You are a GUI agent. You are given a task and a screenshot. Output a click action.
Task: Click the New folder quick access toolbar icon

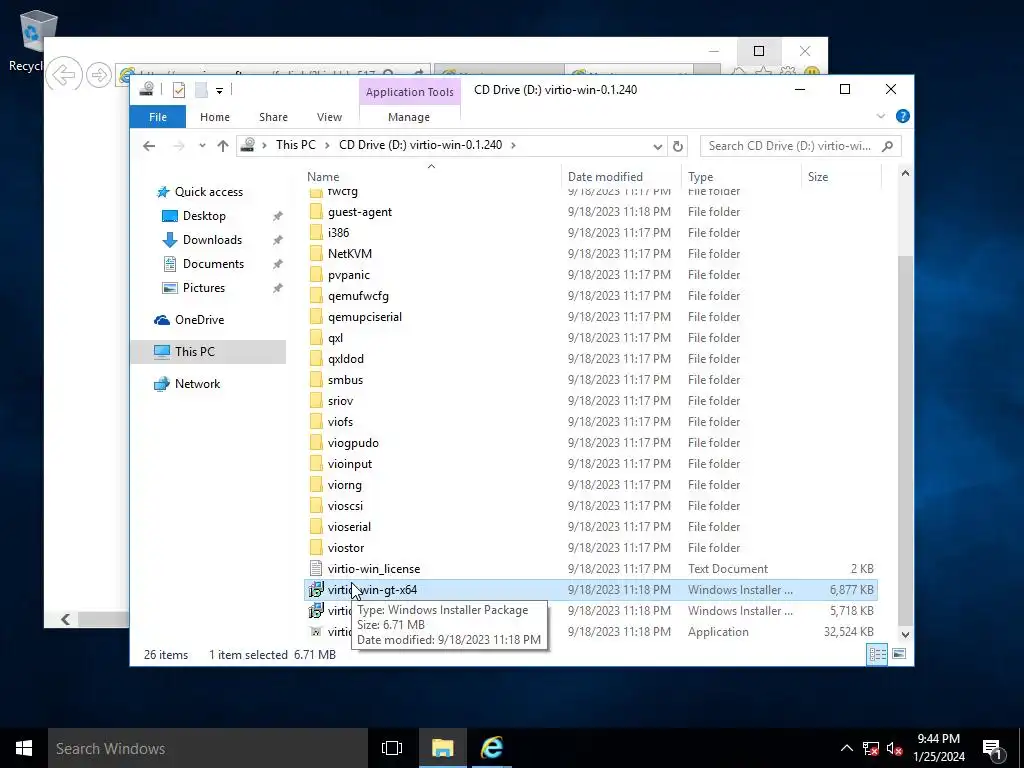point(201,90)
